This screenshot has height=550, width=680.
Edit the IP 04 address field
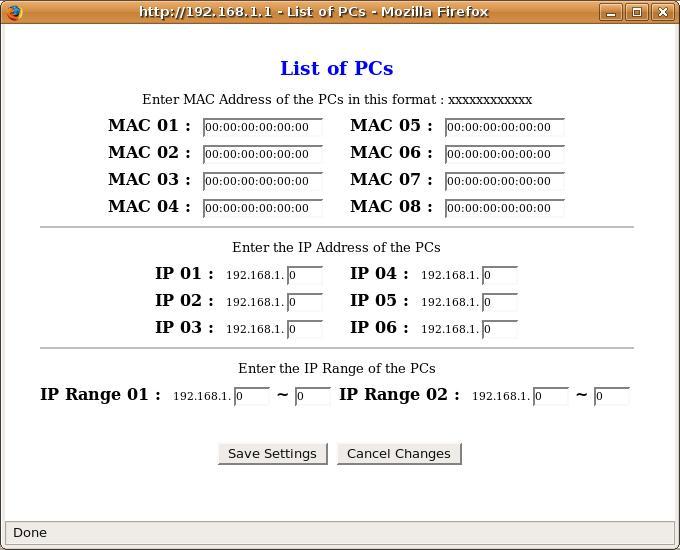click(499, 275)
